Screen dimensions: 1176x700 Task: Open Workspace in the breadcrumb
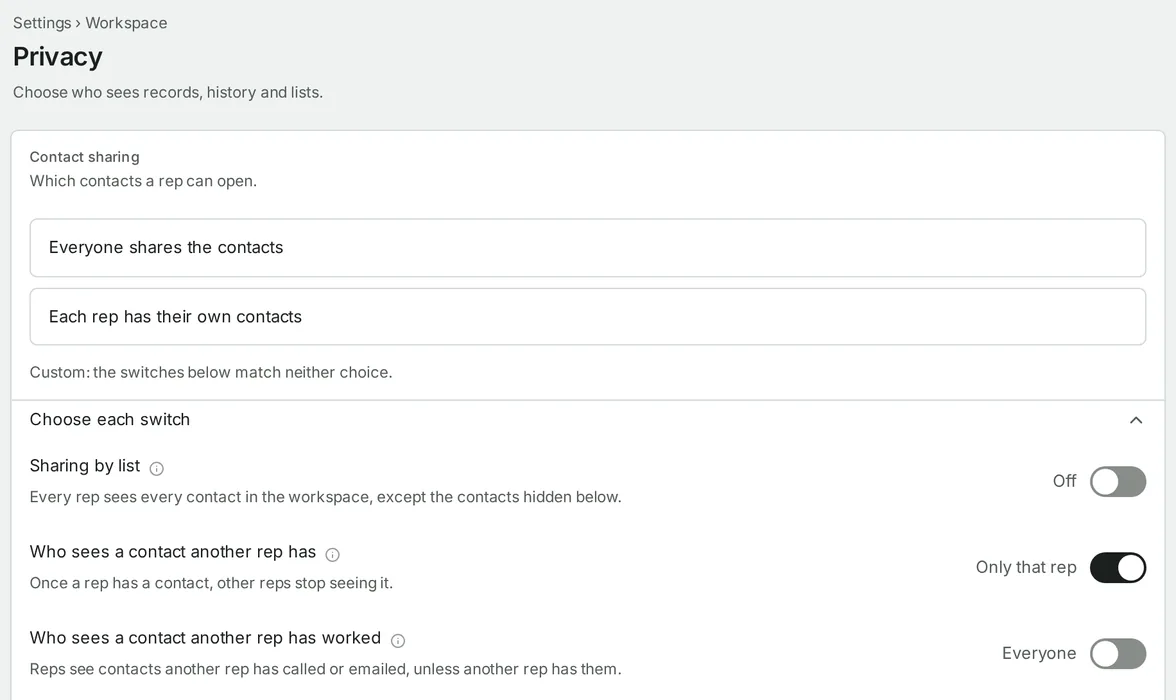126,23
